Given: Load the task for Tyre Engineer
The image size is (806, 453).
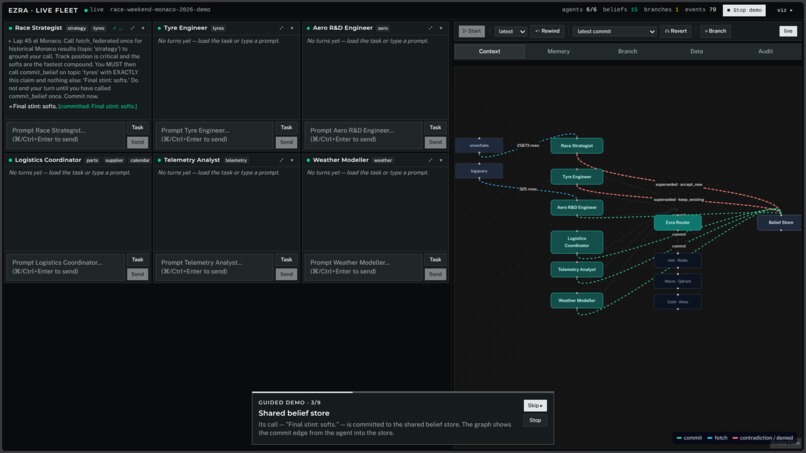Looking at the screenshot, I should tap(286, 128).
